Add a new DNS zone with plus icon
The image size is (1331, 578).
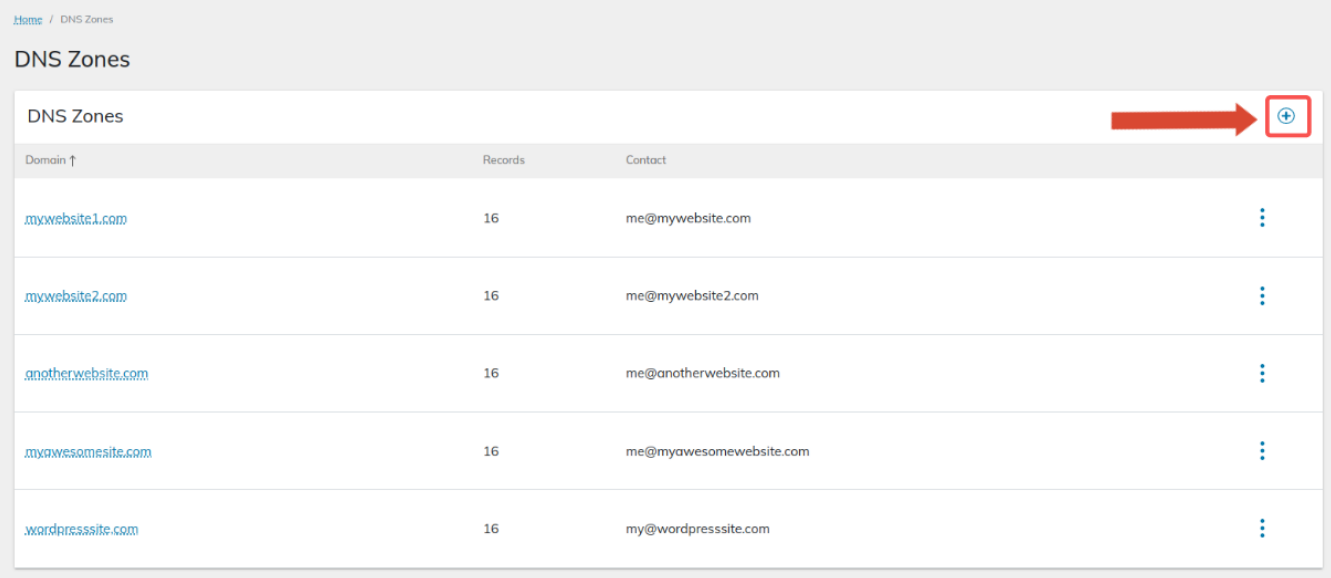1286,116
